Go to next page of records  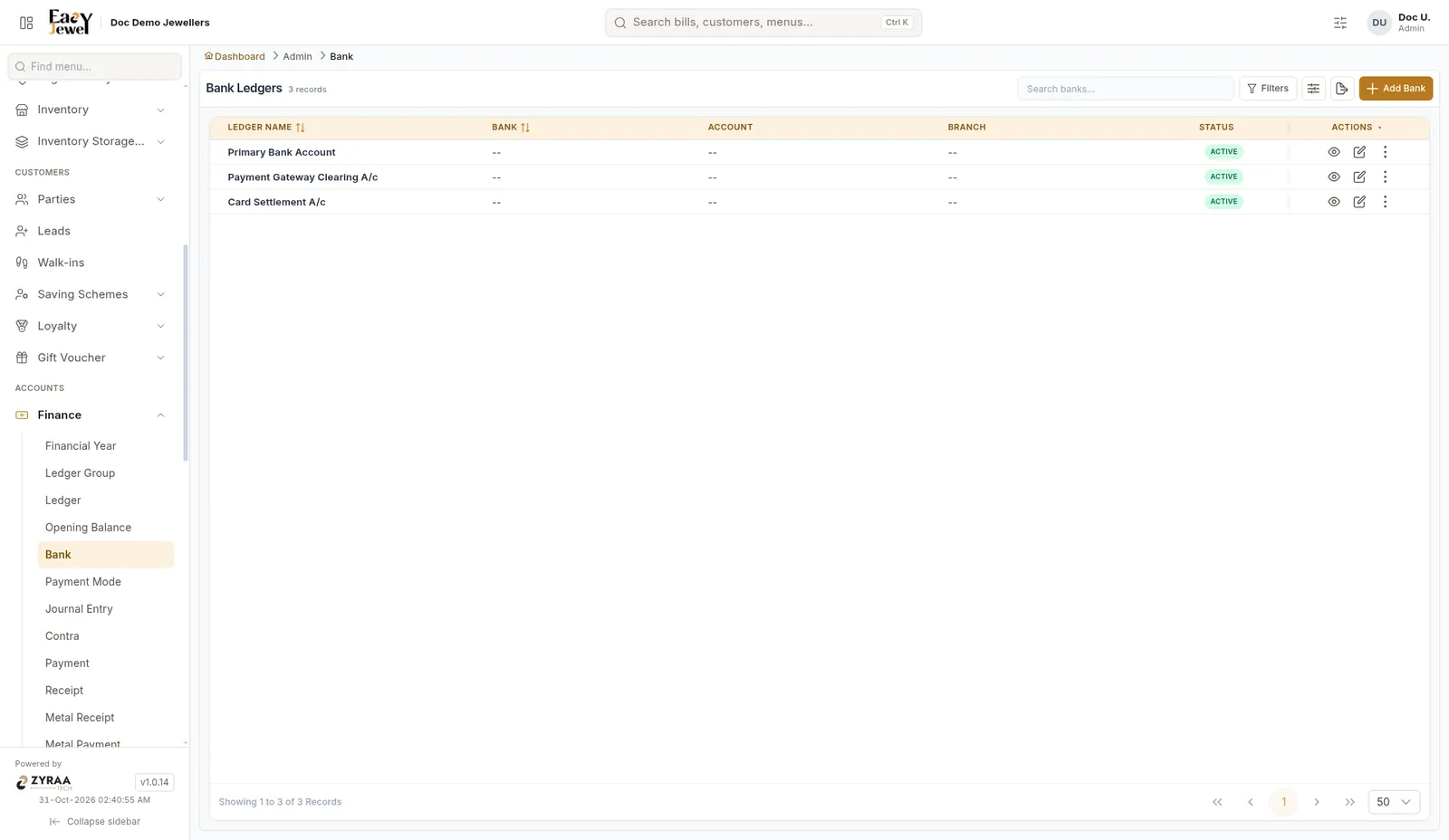(1317, 802)
